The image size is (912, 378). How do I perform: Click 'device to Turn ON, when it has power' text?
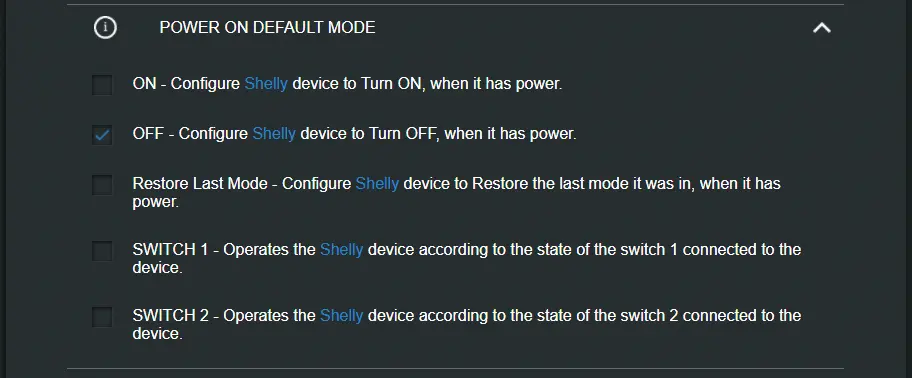[427, 84]
